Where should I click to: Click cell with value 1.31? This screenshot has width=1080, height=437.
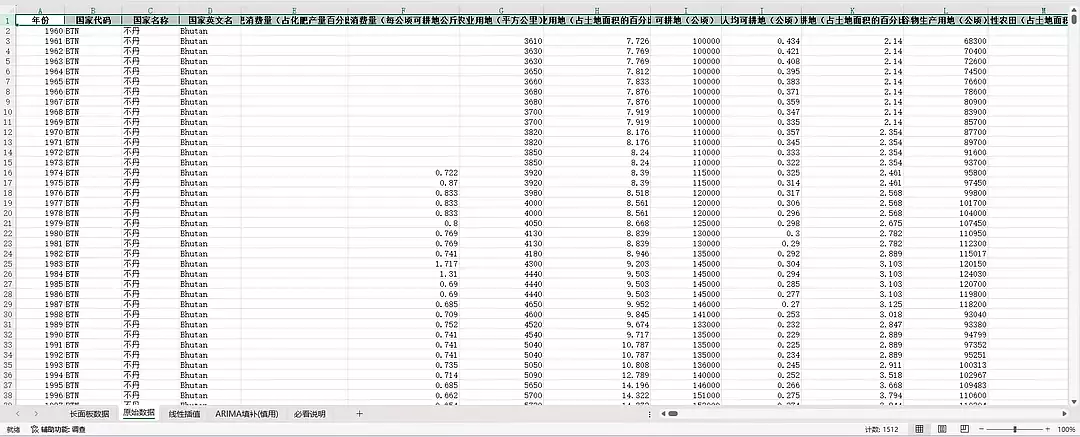[404, 273]
